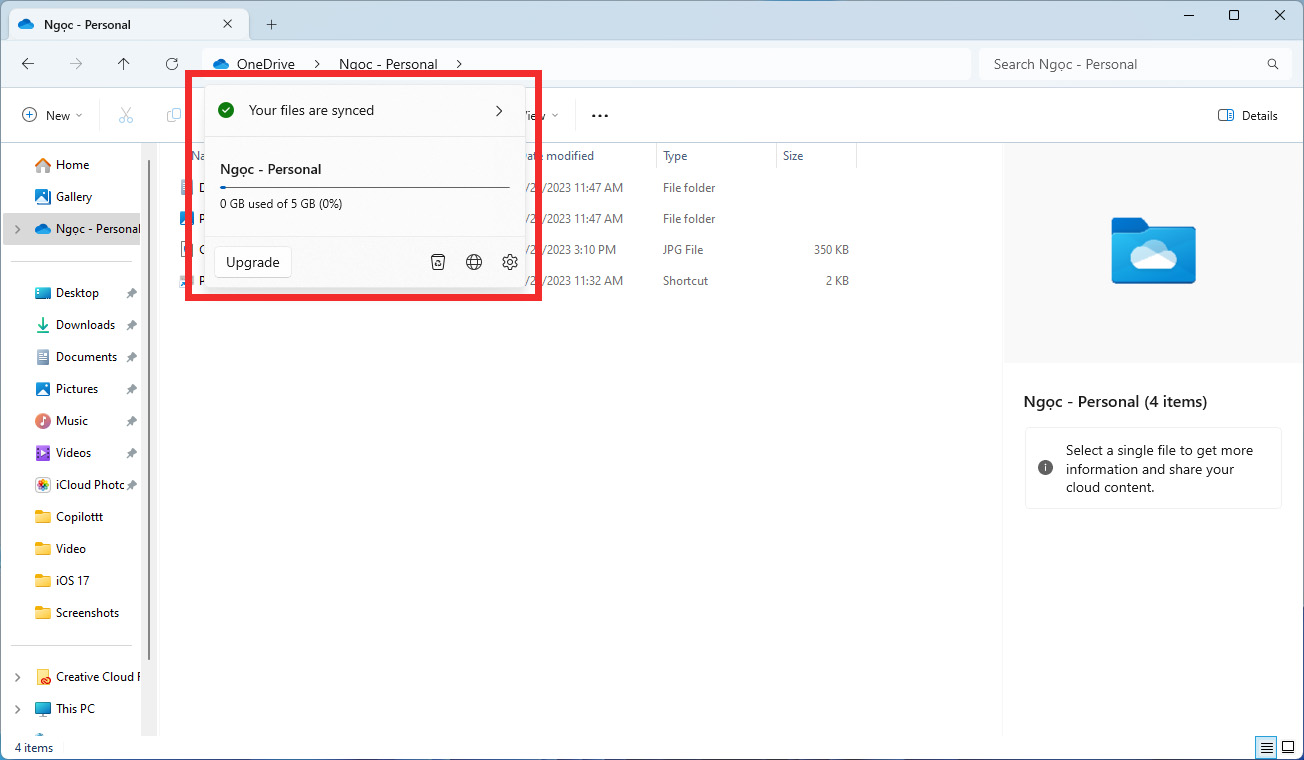Open the Pictures quick access folder

click(x=77, y=389)
